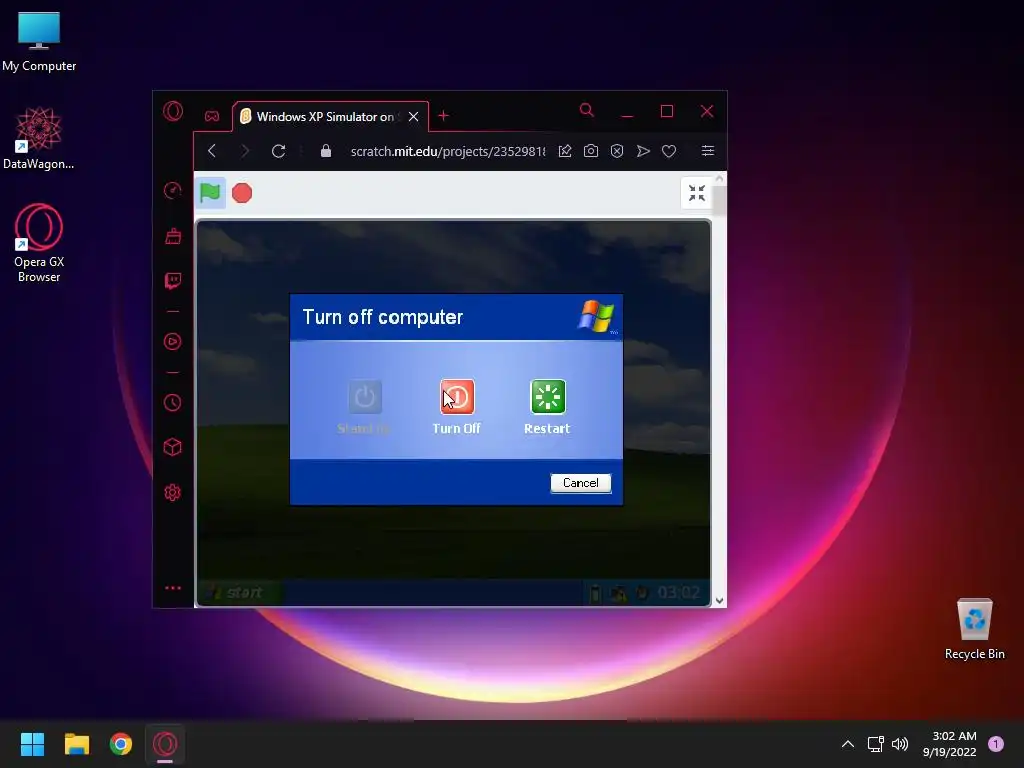The height and width of the screenshot is (768, 1024).
Task: Open the Opera GX main menu logo
Action: click(173, 111)
